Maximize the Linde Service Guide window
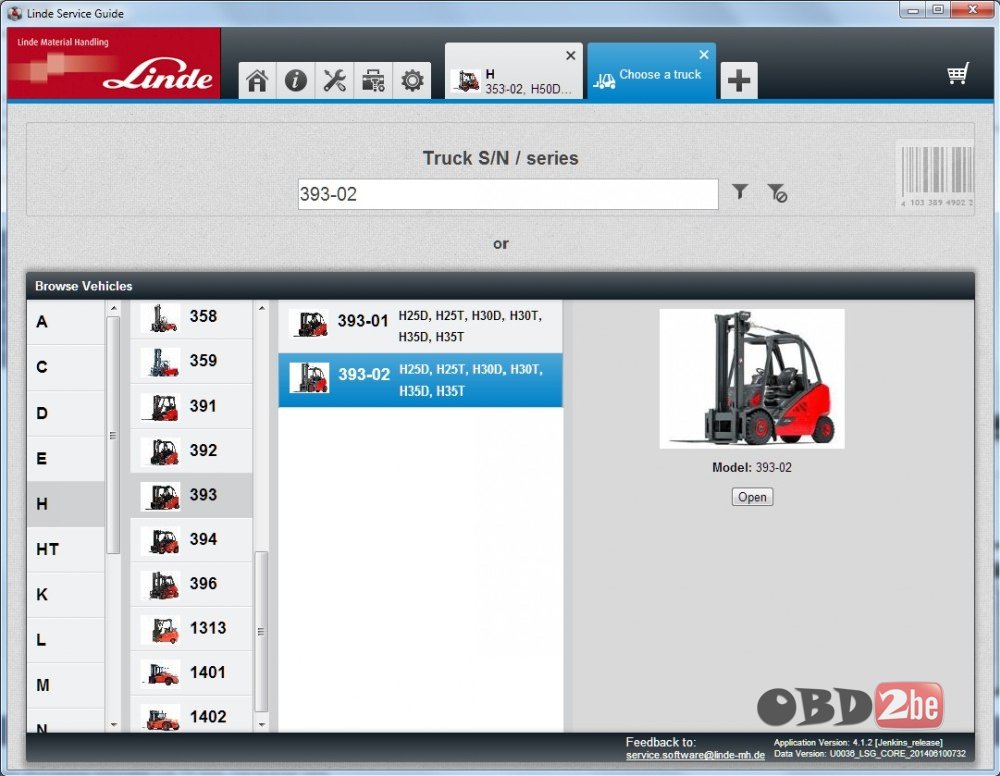This screenshot has width=1000, height=776. click(938, 10)
